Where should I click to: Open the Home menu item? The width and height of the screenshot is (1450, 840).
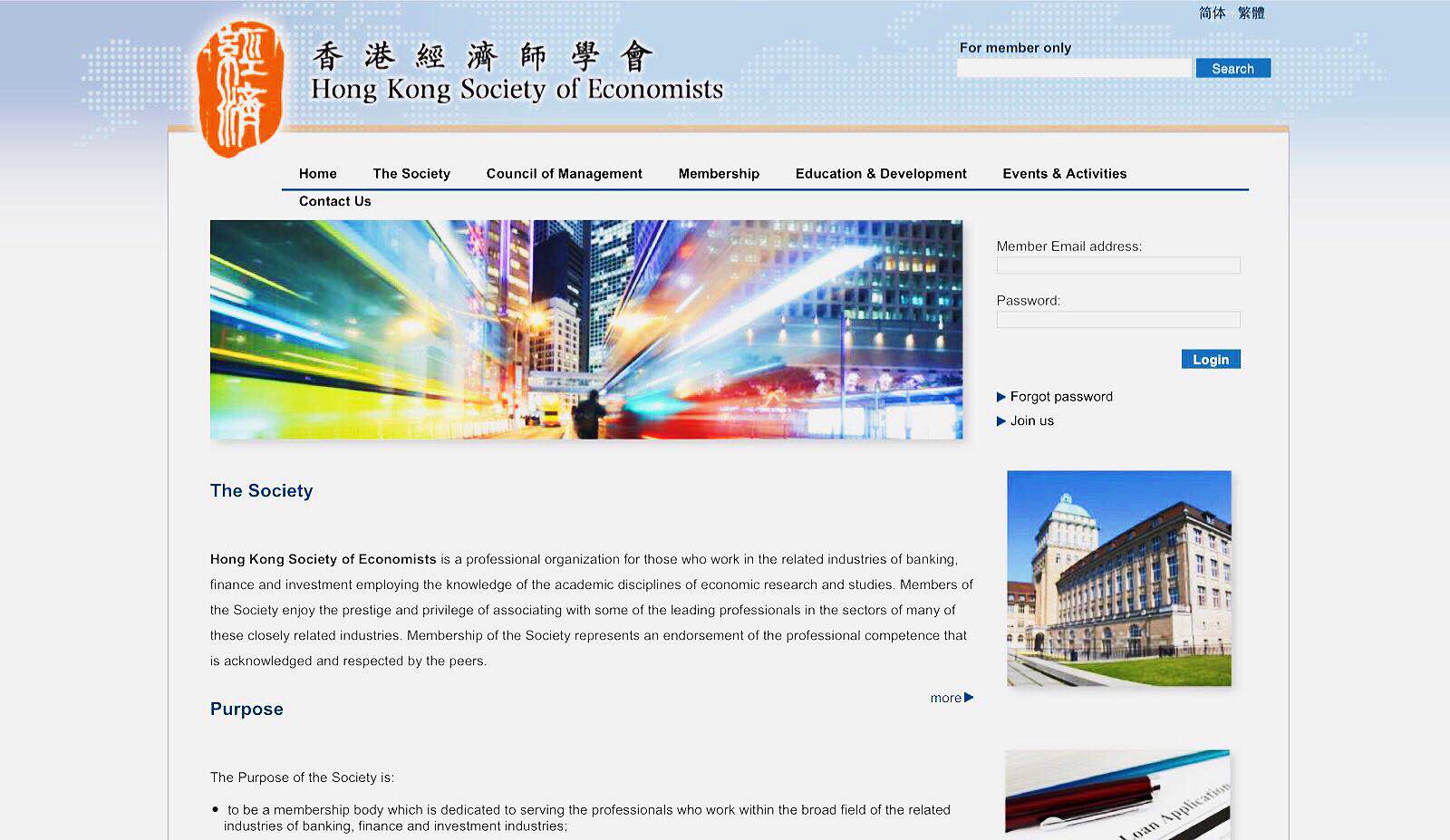tap(317, 174)
